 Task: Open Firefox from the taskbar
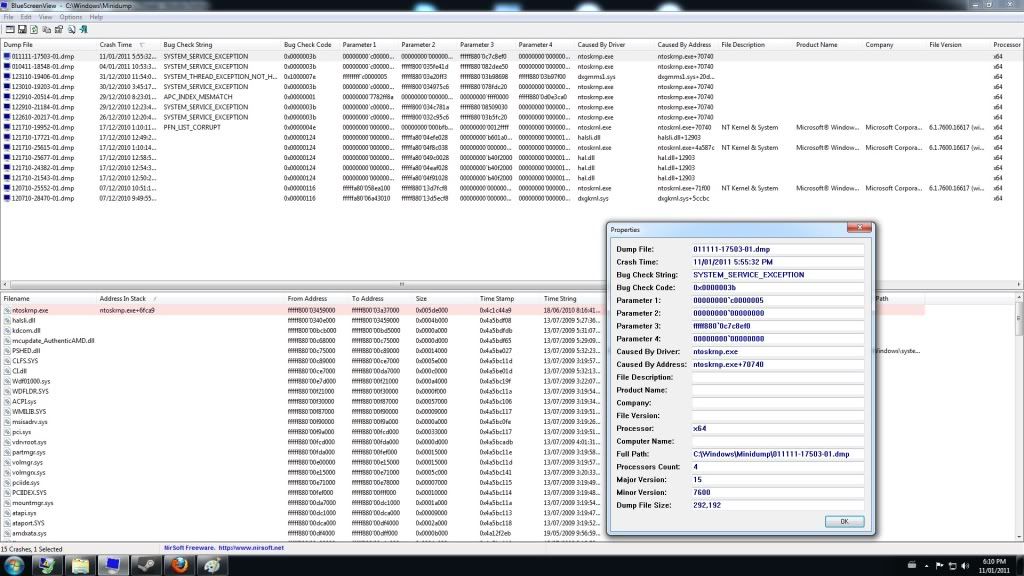pos(180,565)
